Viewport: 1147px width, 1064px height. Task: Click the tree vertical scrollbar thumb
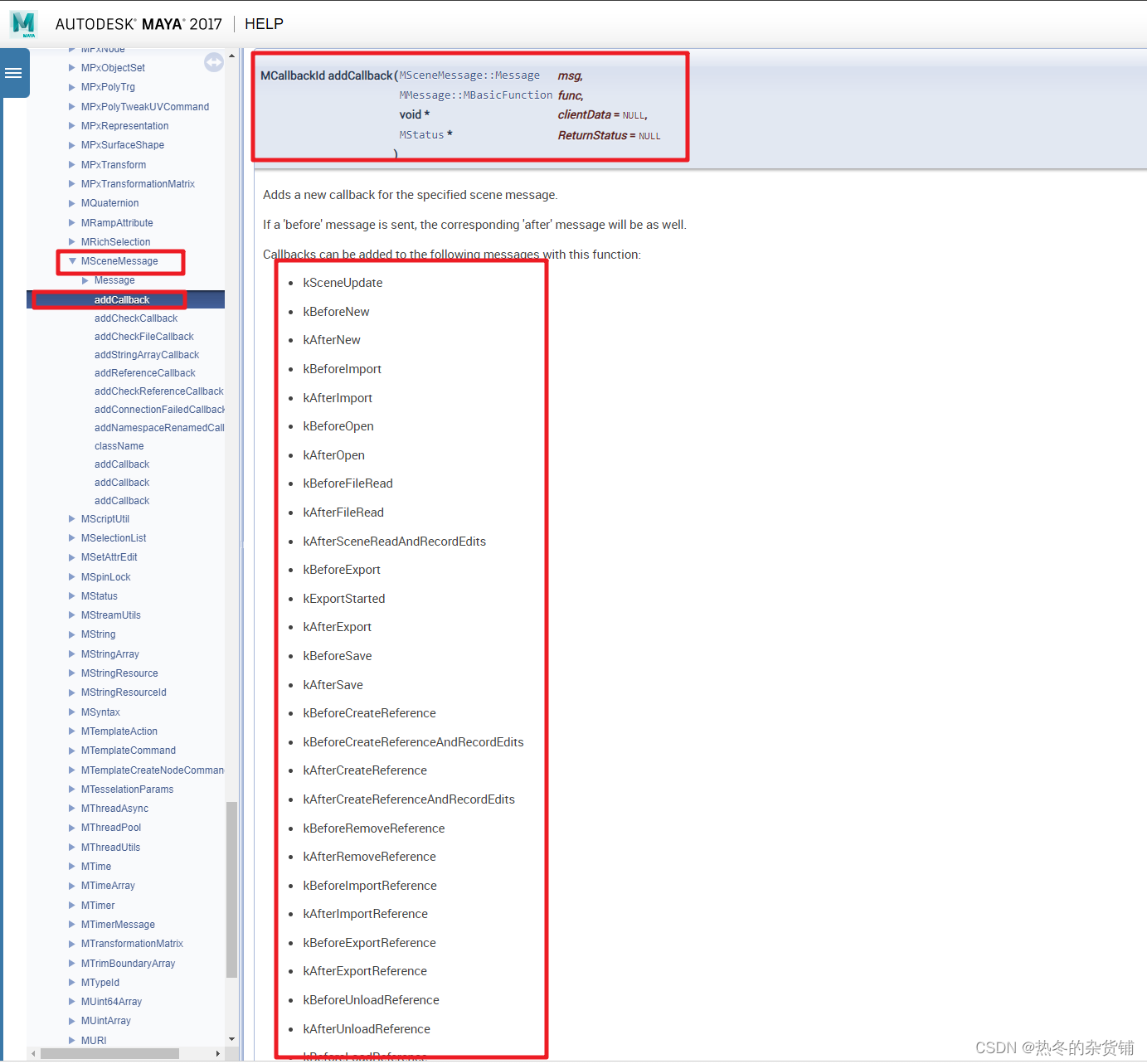point(231,890)
